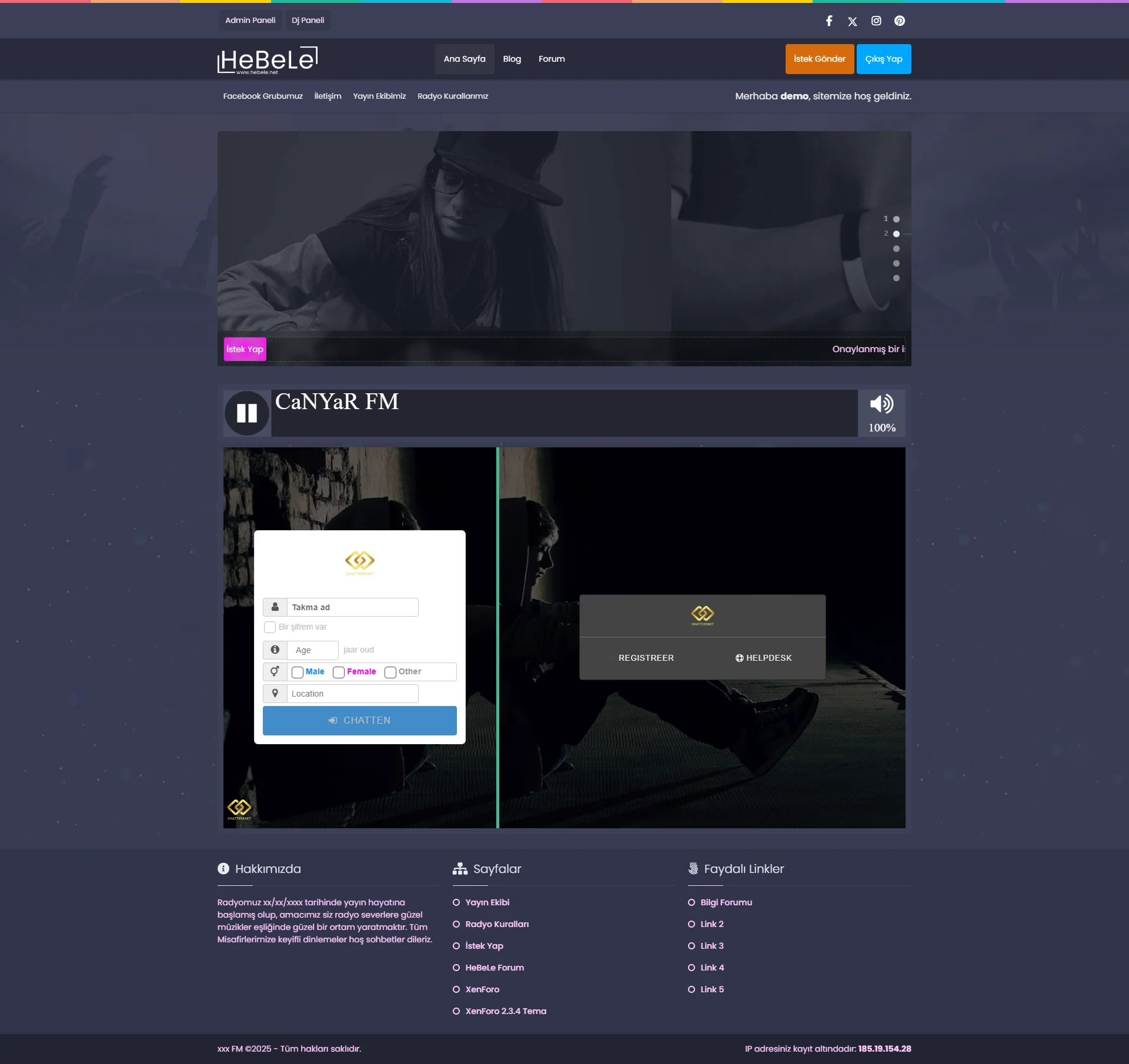Open Link 3 in Faydalı Linkler
The image size is (1129, 1064).
coord(712,946)
